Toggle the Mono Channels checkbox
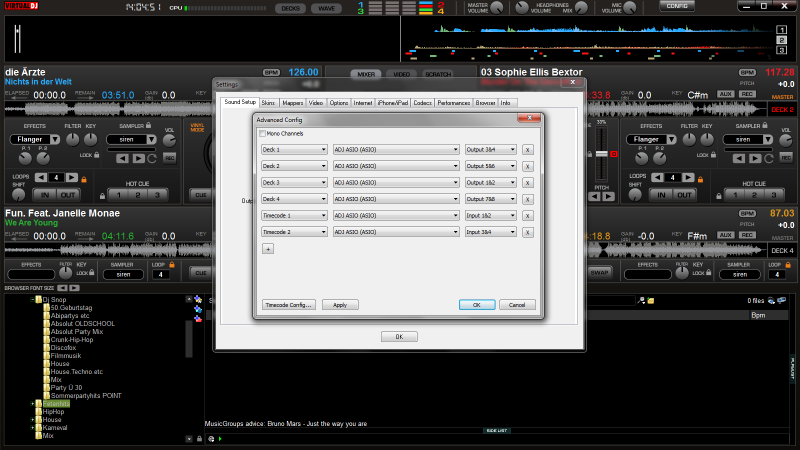The height and width of the screenshot is (450, 800). (262, 134)
